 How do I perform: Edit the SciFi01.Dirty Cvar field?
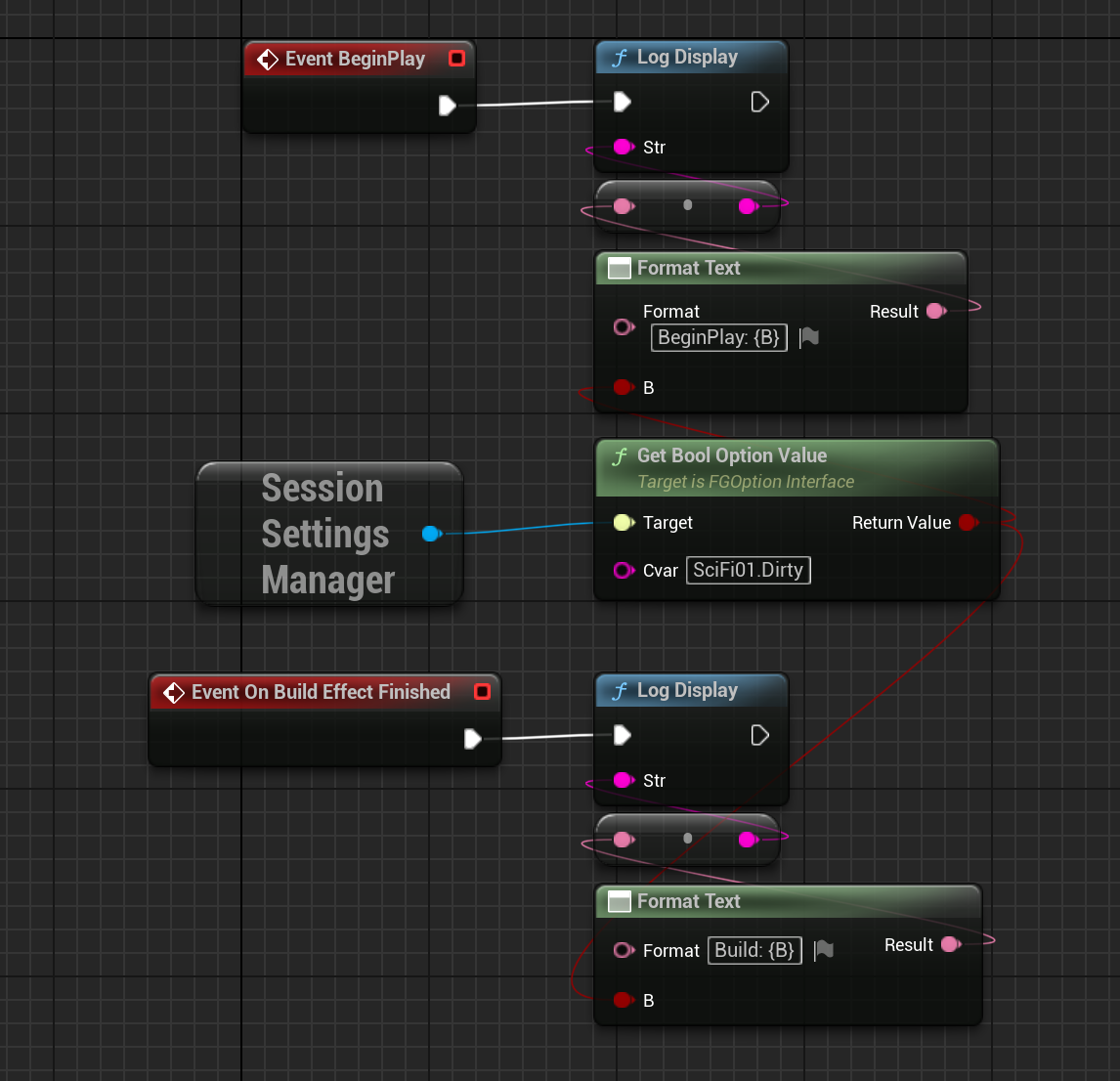[x=748, y=570]
